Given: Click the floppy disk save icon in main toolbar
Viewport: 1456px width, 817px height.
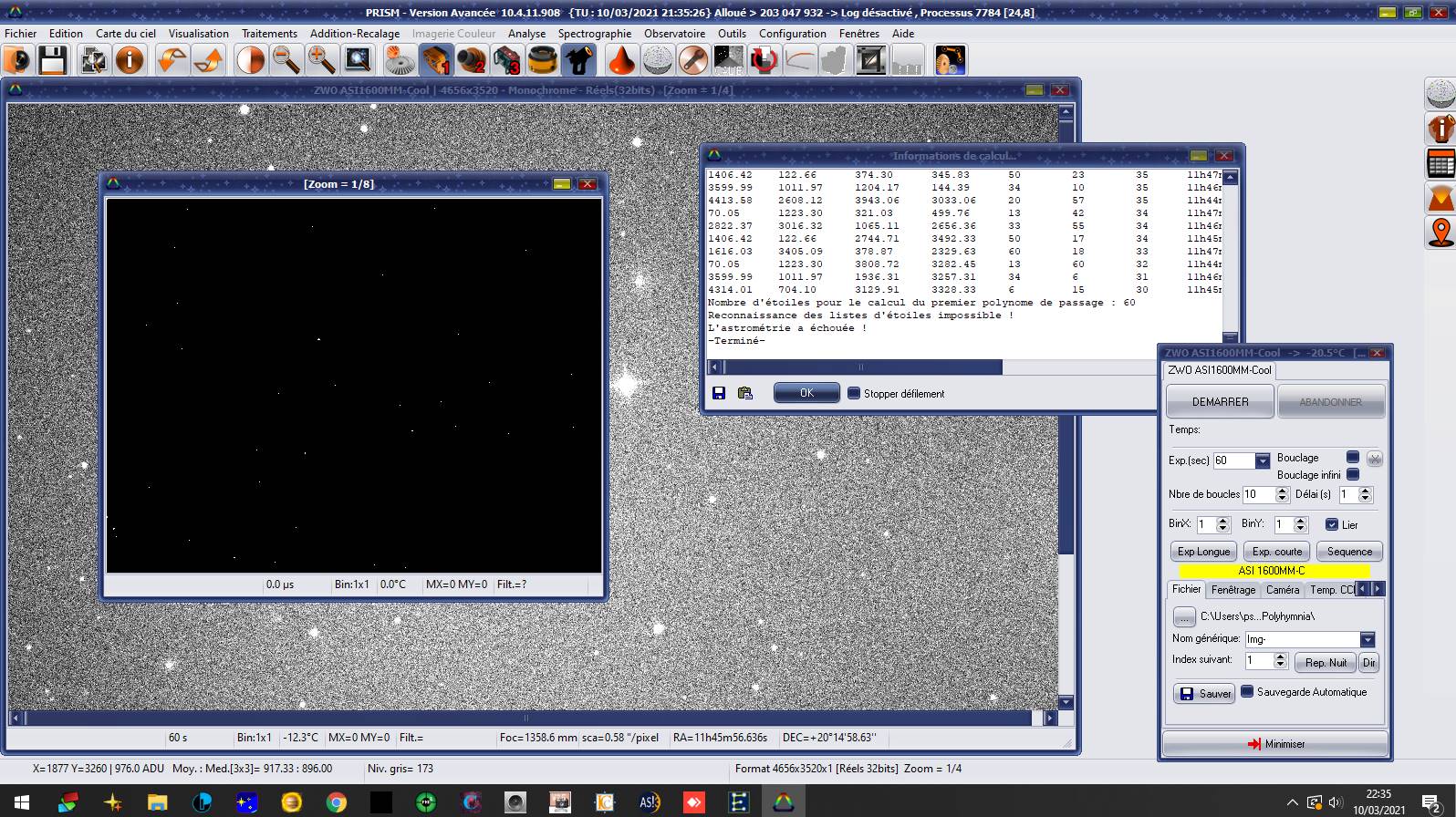Looking at the screenshot, I should click(x=52, y=60).
